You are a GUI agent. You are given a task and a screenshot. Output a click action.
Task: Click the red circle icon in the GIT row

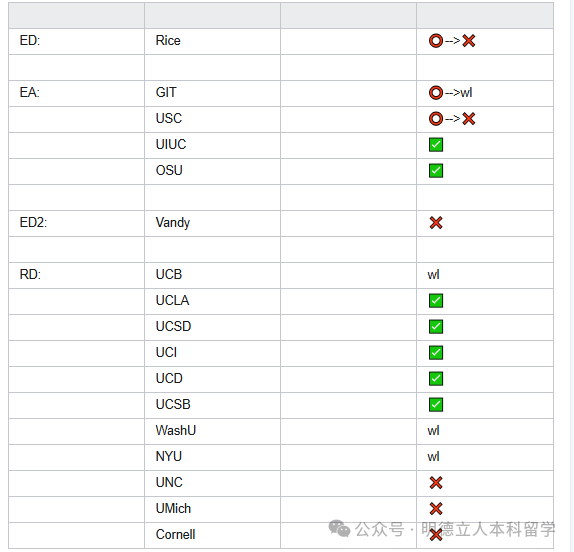click(x=436, y=93)
